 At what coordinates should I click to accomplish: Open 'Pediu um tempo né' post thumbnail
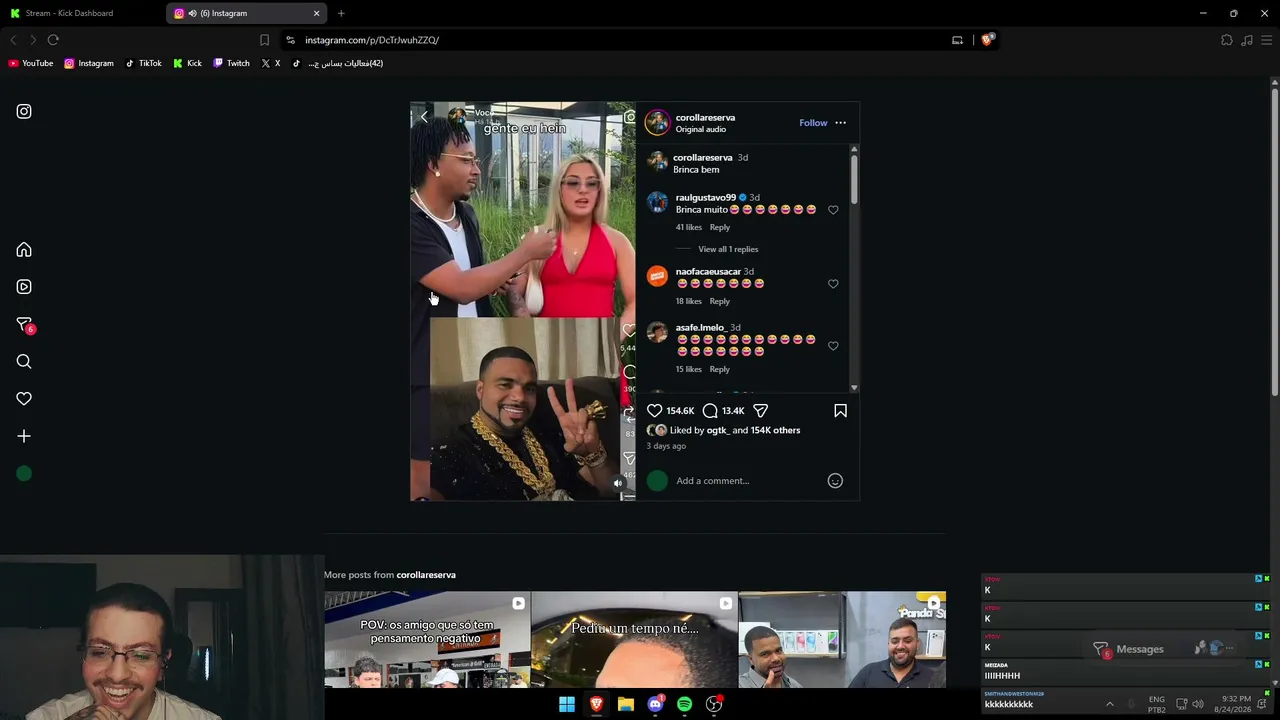click(634, 640)
